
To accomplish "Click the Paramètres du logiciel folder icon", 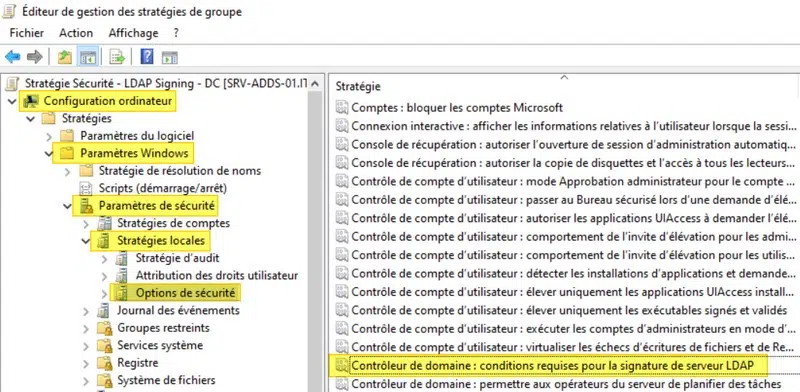I will pyautogui.click(x=67, y=136).
